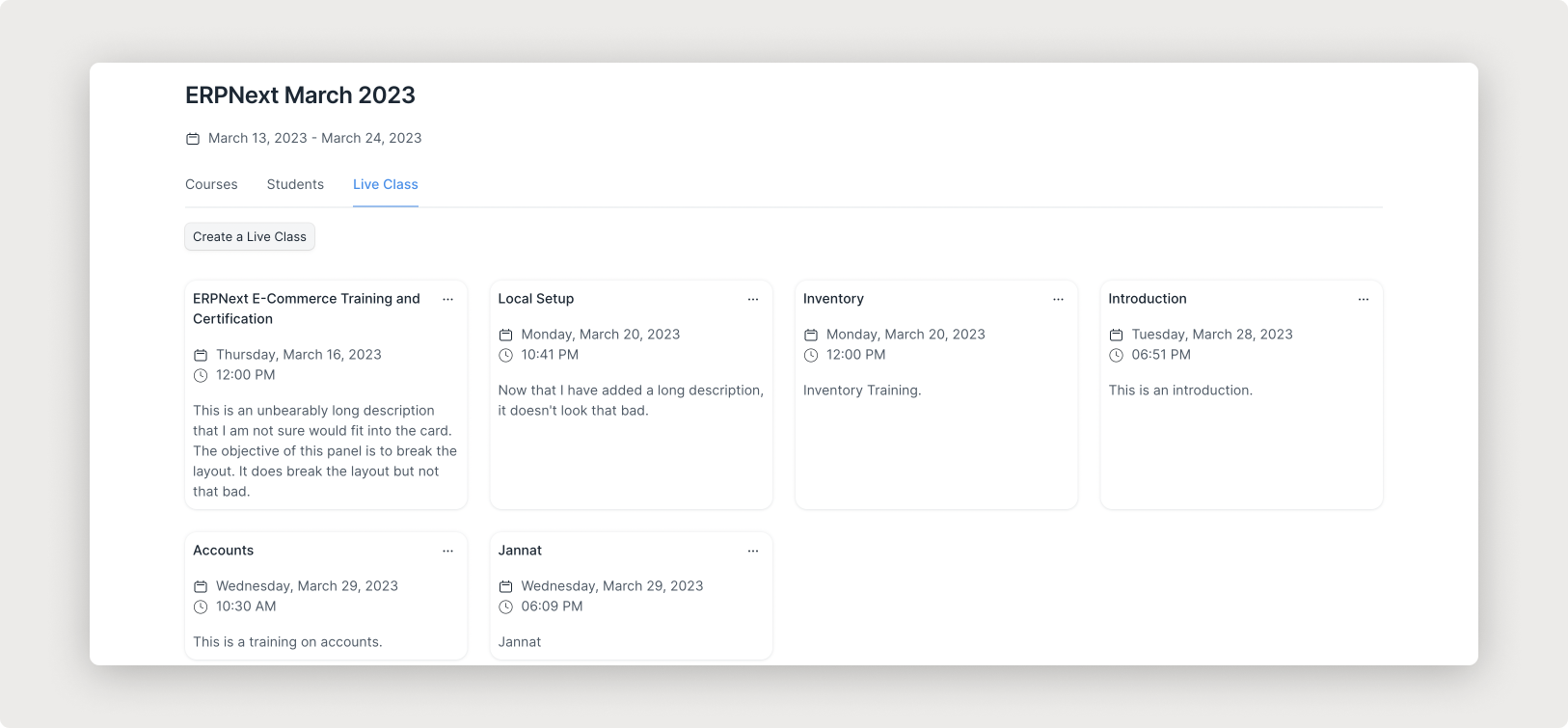This screenshot has height=728, width=1568.
Task: Open the three-dot menu on Accounts card
Action: coord(447,551)
